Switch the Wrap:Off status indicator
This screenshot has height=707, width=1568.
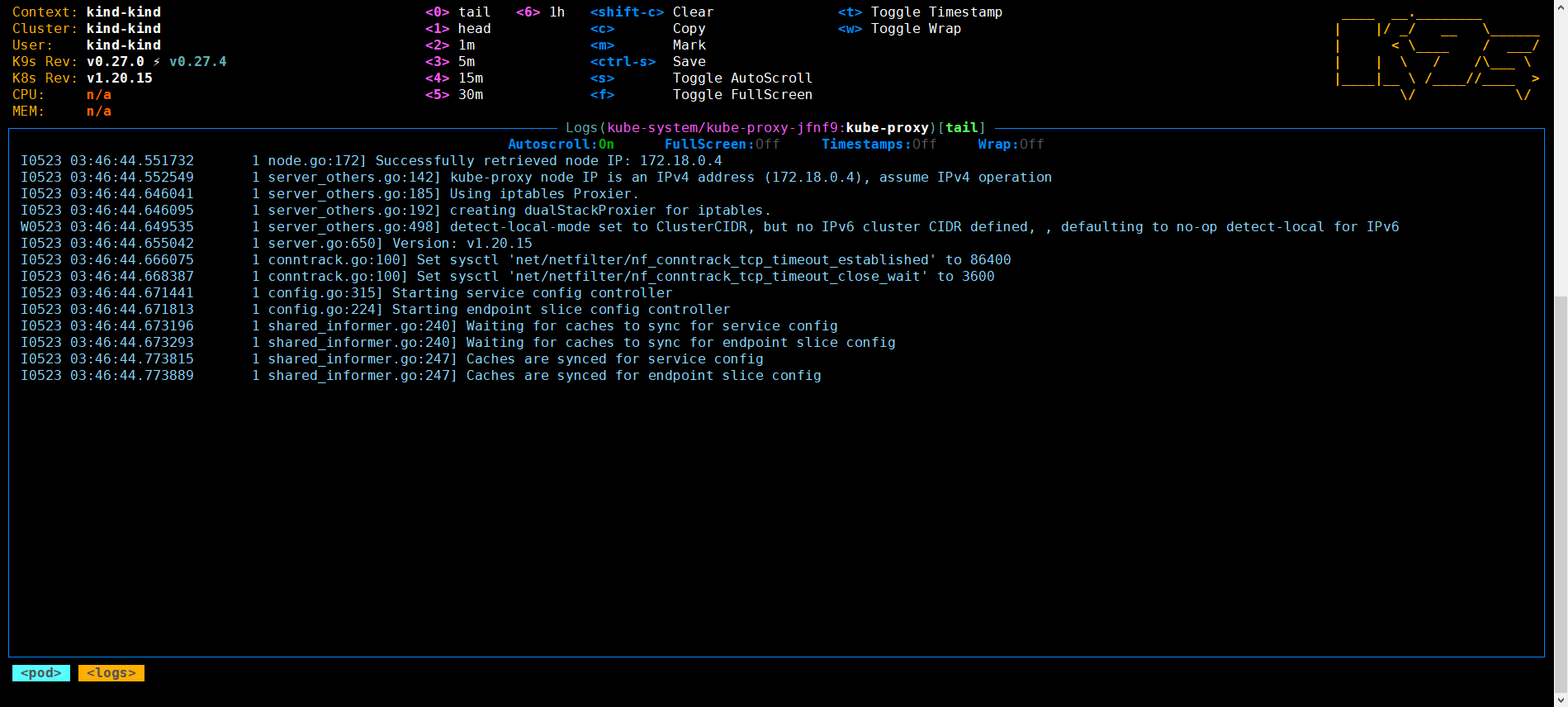point(1011,145)
